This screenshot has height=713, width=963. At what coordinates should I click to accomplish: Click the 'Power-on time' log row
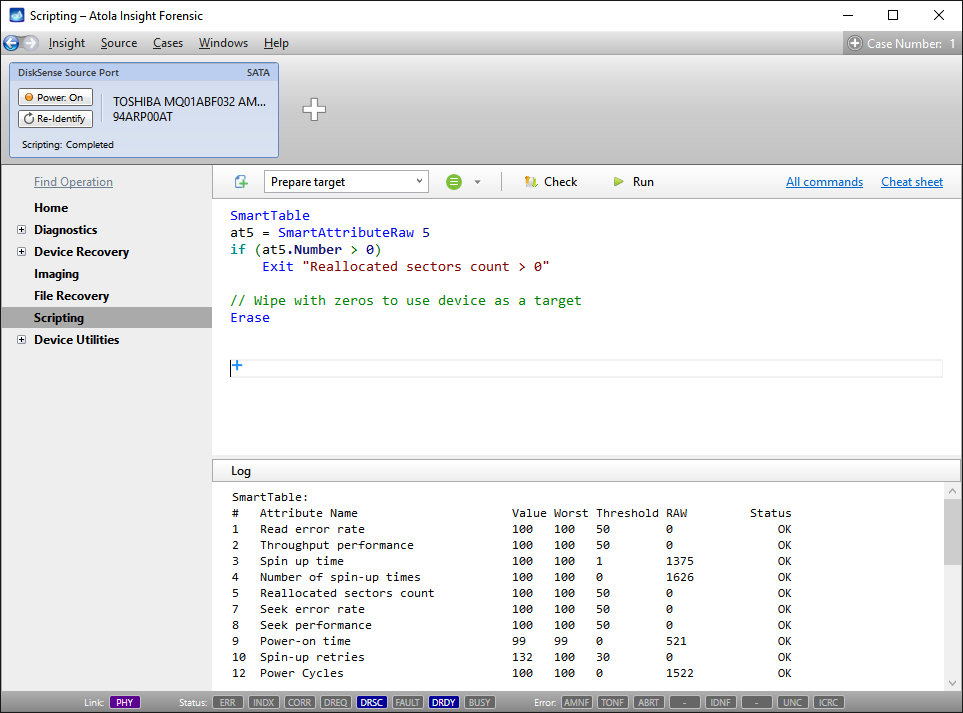click(x=512, y=641)
